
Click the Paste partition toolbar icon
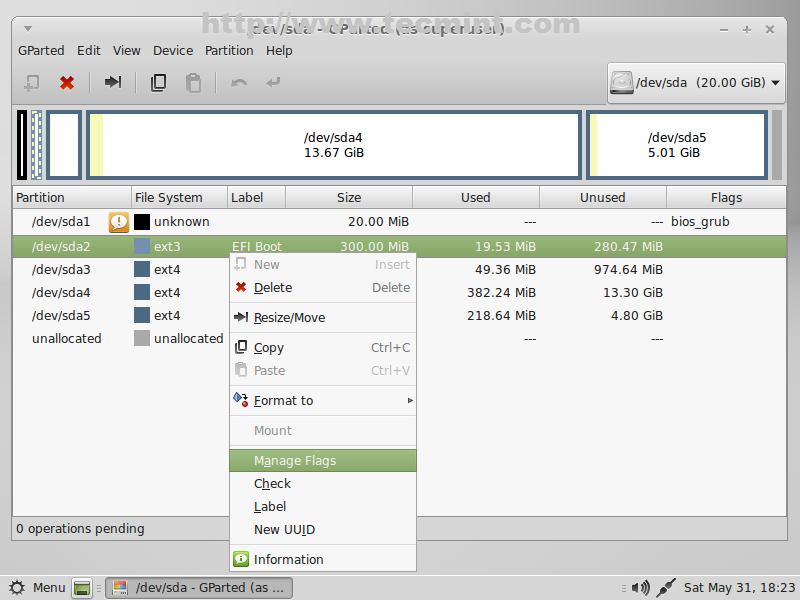[193, 83]
